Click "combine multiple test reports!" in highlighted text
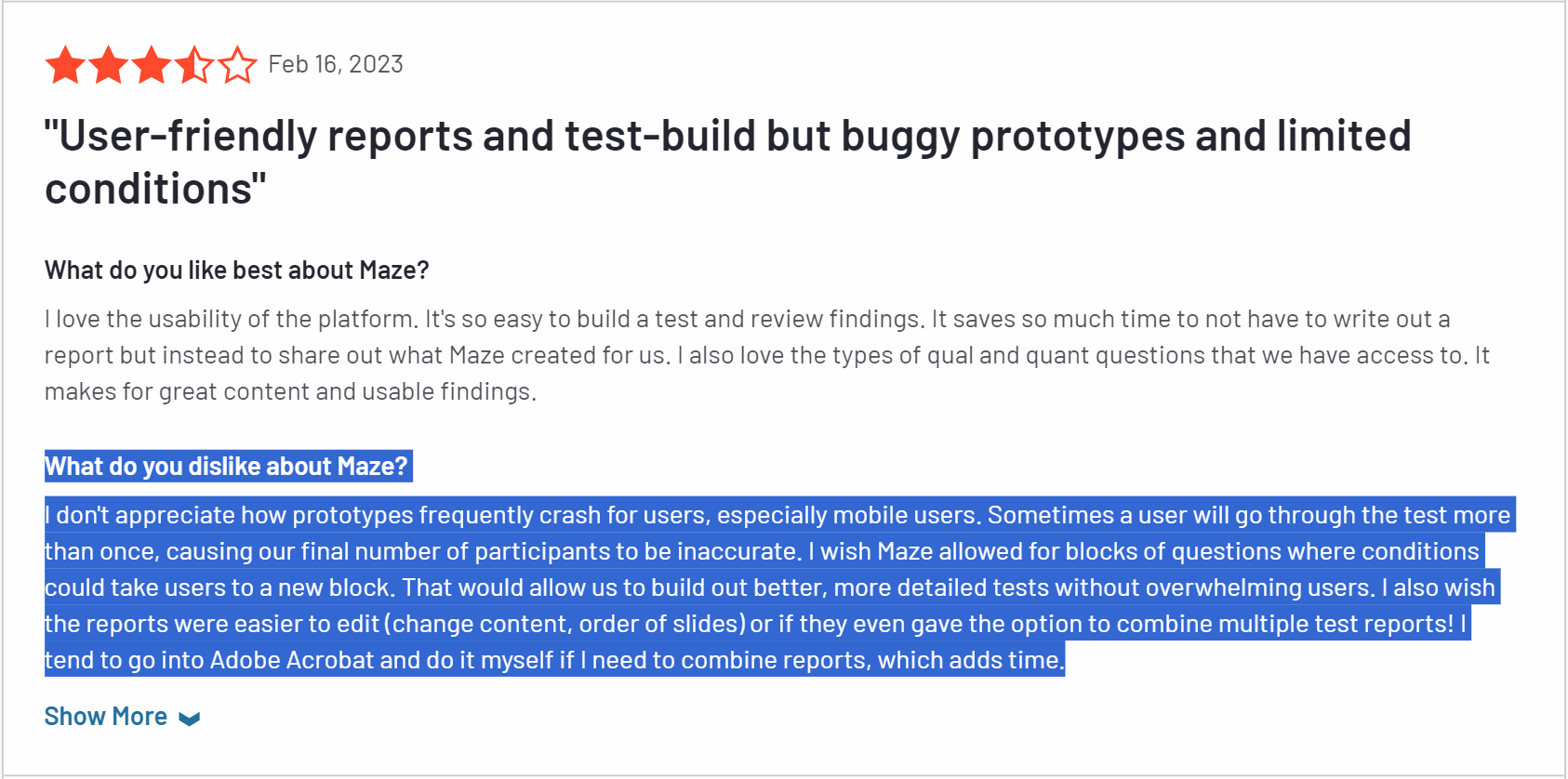This screenshot has width=1568, height=779. click(1285, 625)
